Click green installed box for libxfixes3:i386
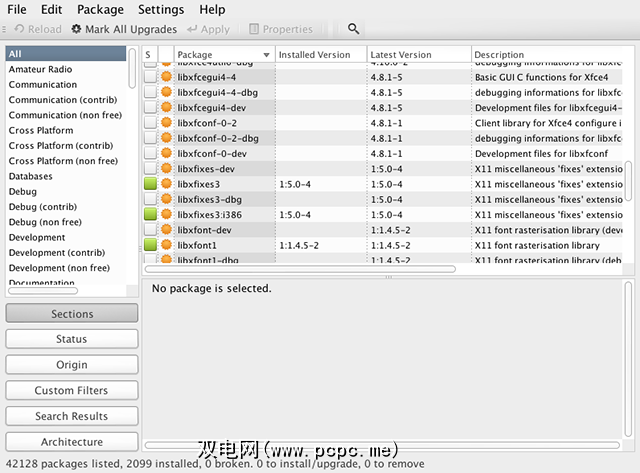640x473 pixels. point(150,214)
